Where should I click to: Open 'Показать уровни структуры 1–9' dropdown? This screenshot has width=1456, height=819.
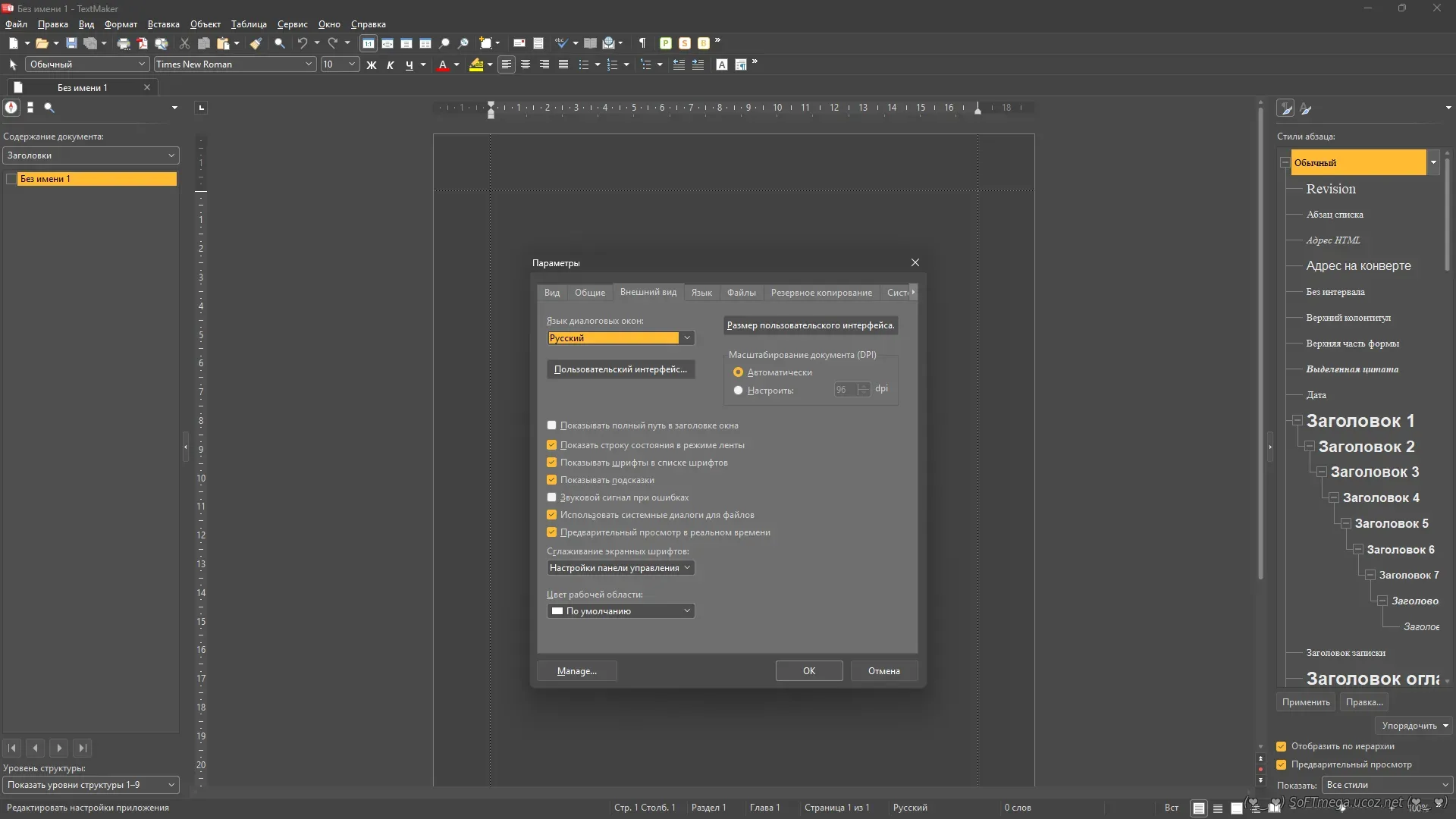pos(90,785)
